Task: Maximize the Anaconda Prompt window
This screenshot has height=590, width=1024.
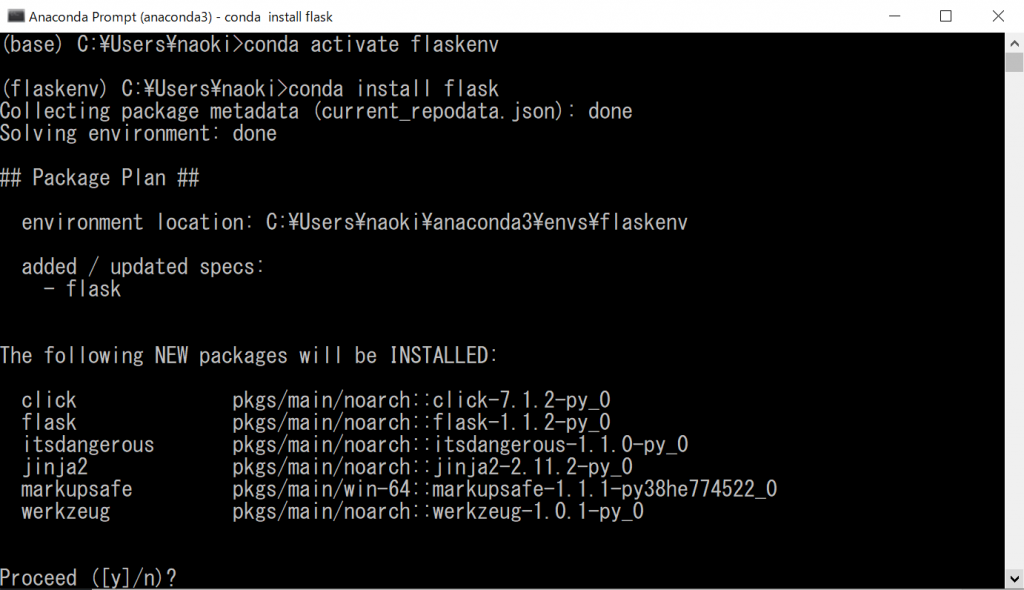Action: tap(945, 16)
